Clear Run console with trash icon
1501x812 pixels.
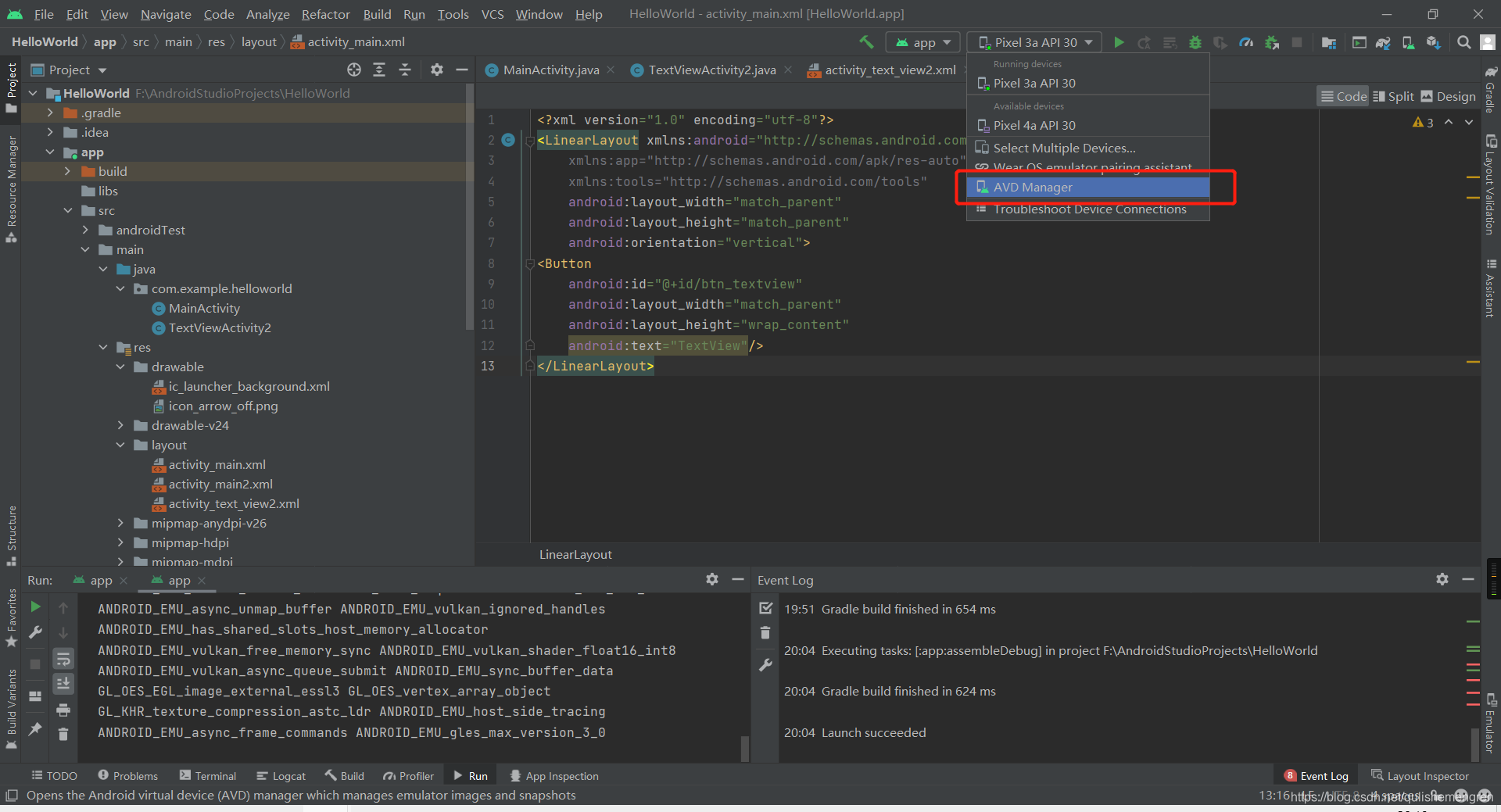tap(63, 734)
